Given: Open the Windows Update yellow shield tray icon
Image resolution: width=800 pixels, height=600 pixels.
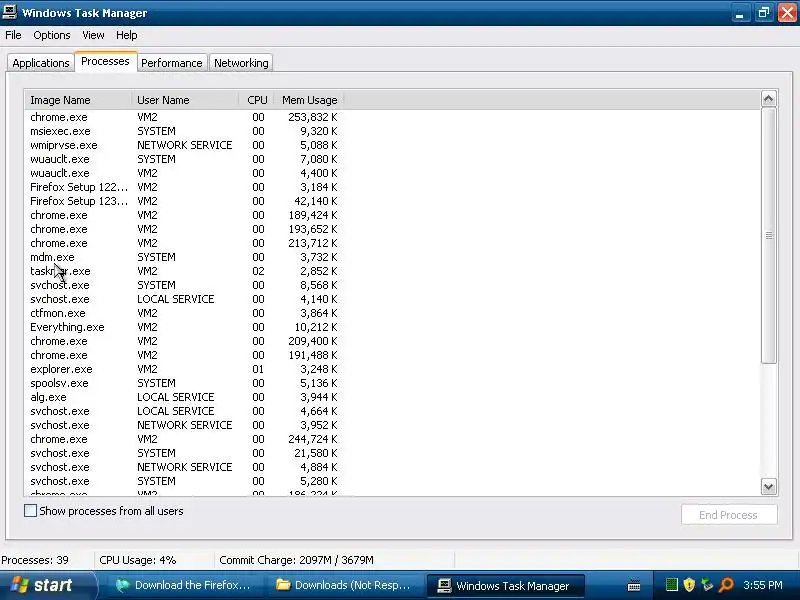Looking at the screenshot, I should 689,585.
